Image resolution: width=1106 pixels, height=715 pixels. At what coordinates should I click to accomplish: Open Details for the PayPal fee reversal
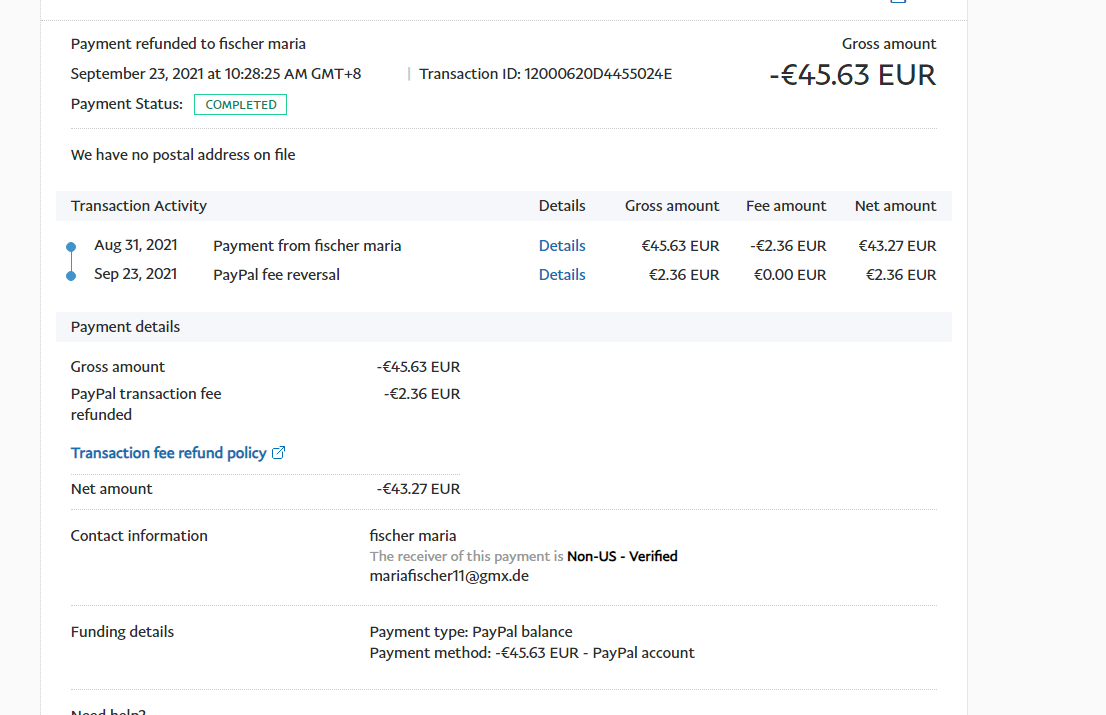(561, 275)
